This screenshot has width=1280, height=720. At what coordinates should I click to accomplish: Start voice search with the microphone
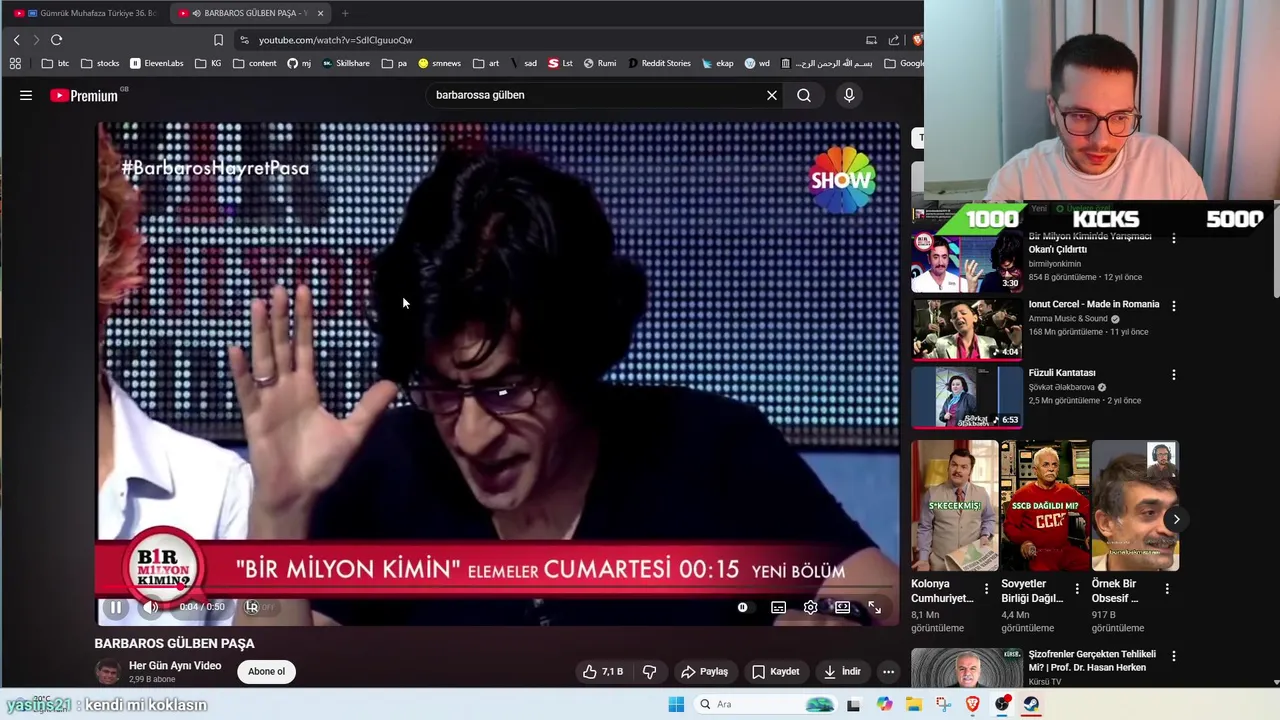pyautogui.click(x=849, y=95)
